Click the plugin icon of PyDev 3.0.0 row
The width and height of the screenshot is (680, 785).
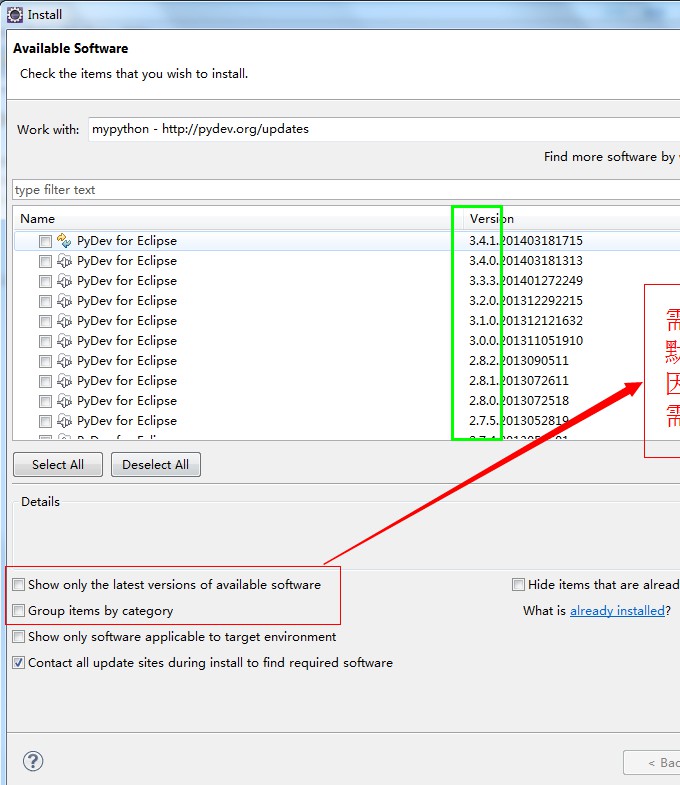point(64,341)
